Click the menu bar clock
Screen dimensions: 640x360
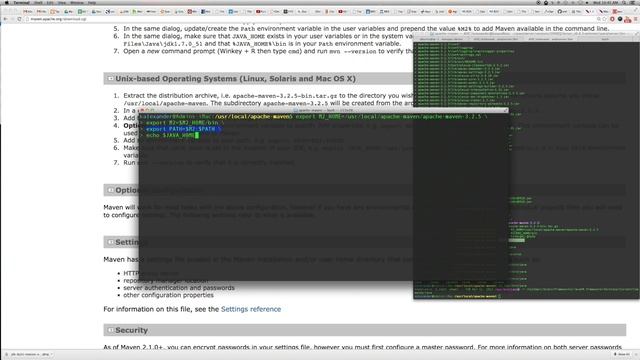pyautogui.click(x=605, y=2)
